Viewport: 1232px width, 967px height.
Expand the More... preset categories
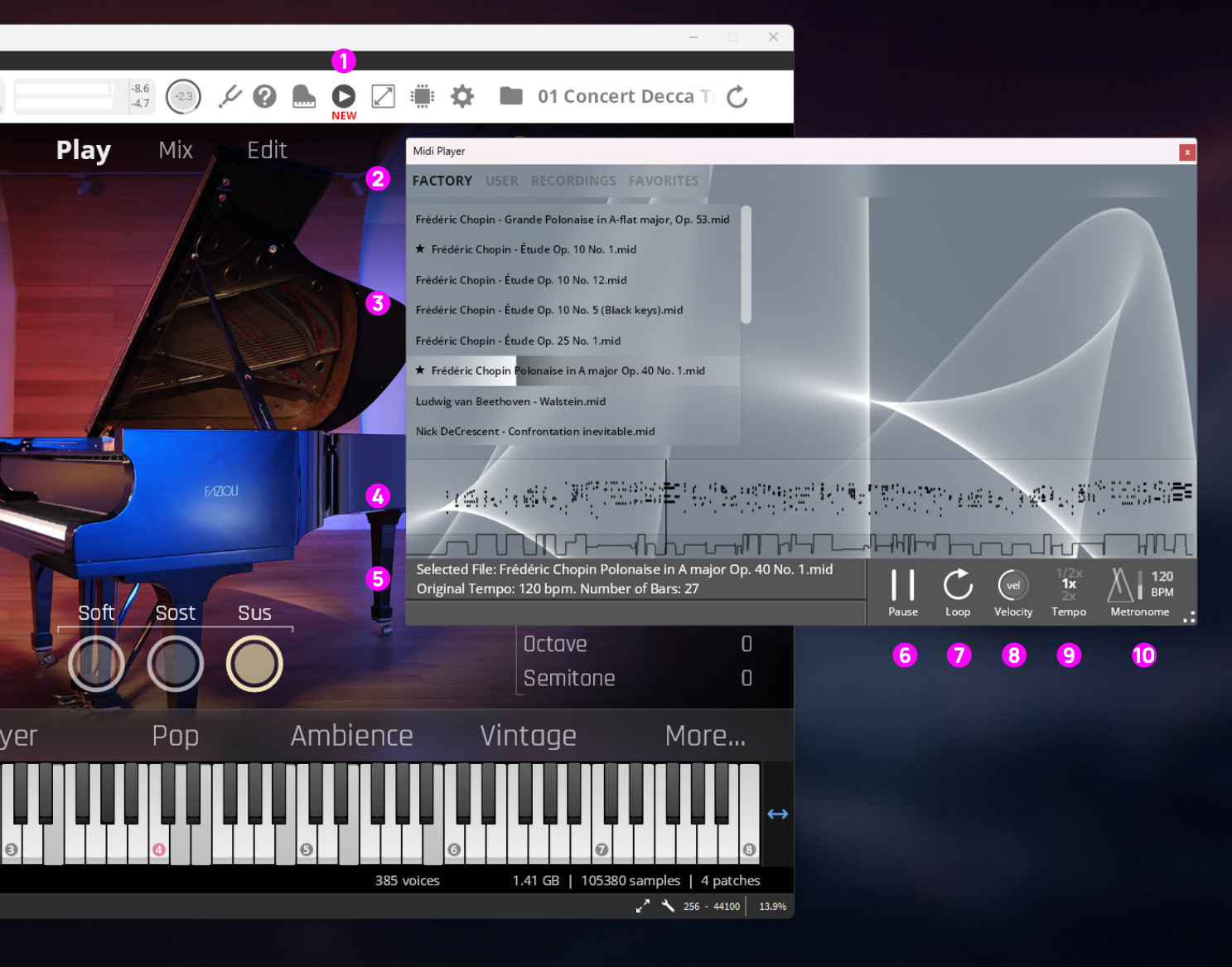[x=705, y=736]
